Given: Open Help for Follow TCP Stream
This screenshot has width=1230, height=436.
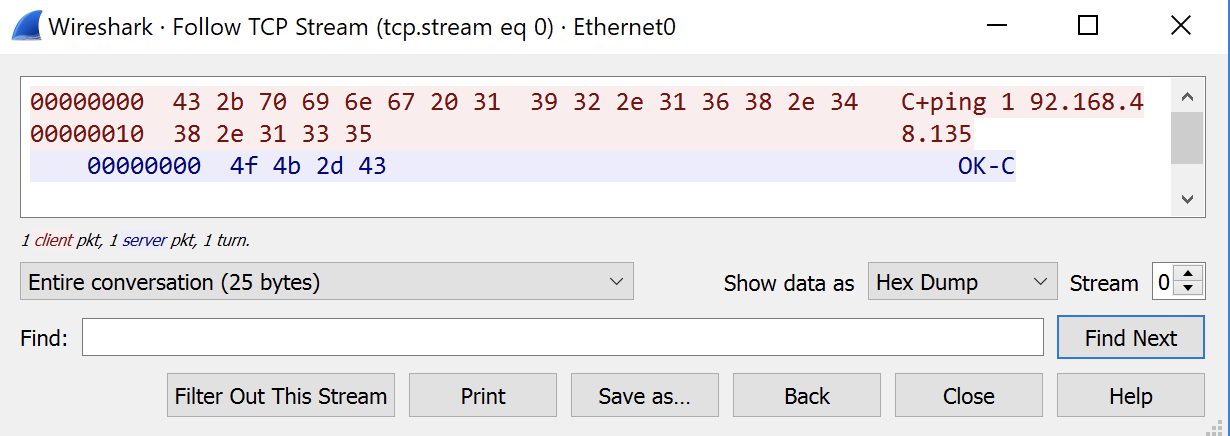Looking at the screenshot, I should tap(1131, 396).
